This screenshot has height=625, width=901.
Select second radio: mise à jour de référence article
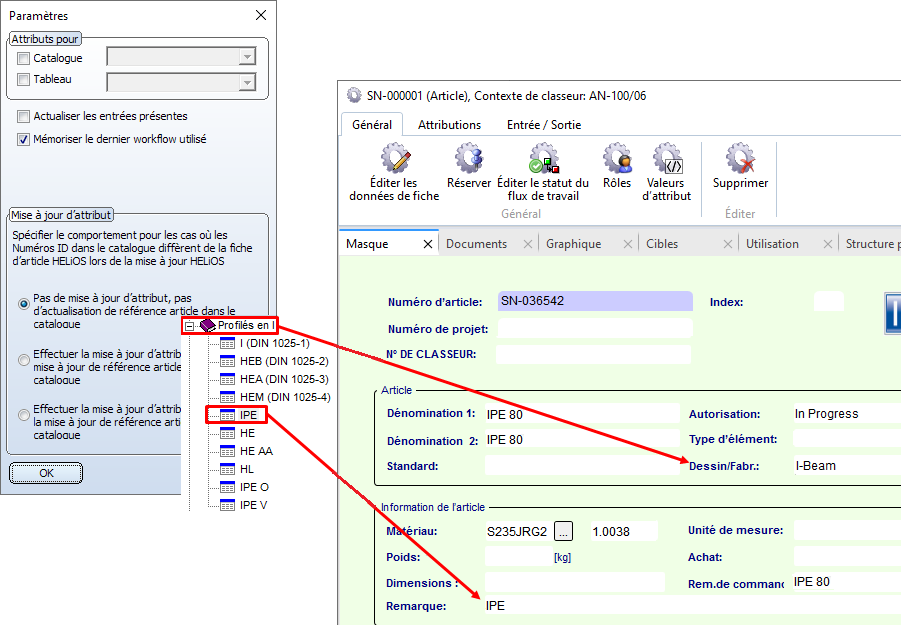24,360
